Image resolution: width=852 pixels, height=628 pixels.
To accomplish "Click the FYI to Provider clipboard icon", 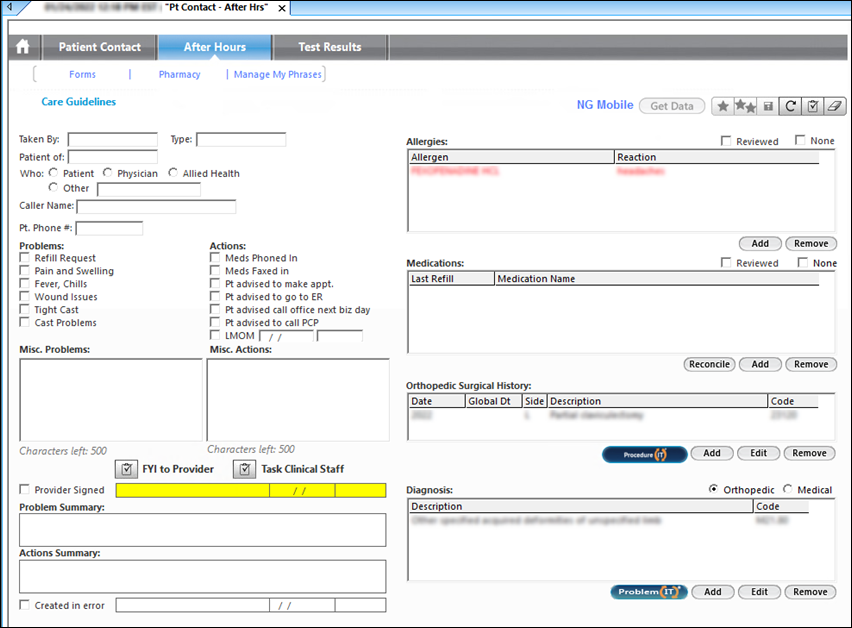I will (127, 469).
